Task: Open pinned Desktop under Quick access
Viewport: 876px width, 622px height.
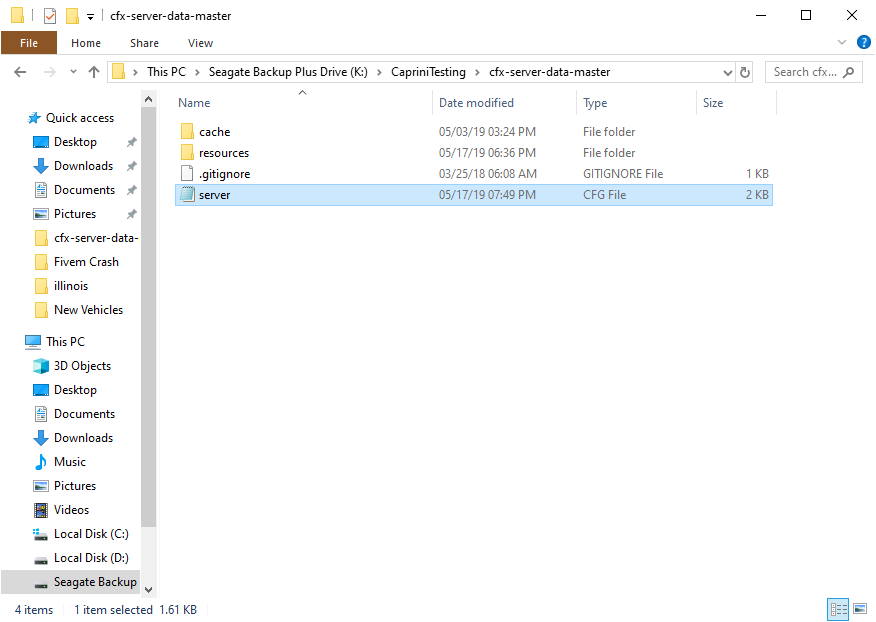Action: click(x=75, y=142)
